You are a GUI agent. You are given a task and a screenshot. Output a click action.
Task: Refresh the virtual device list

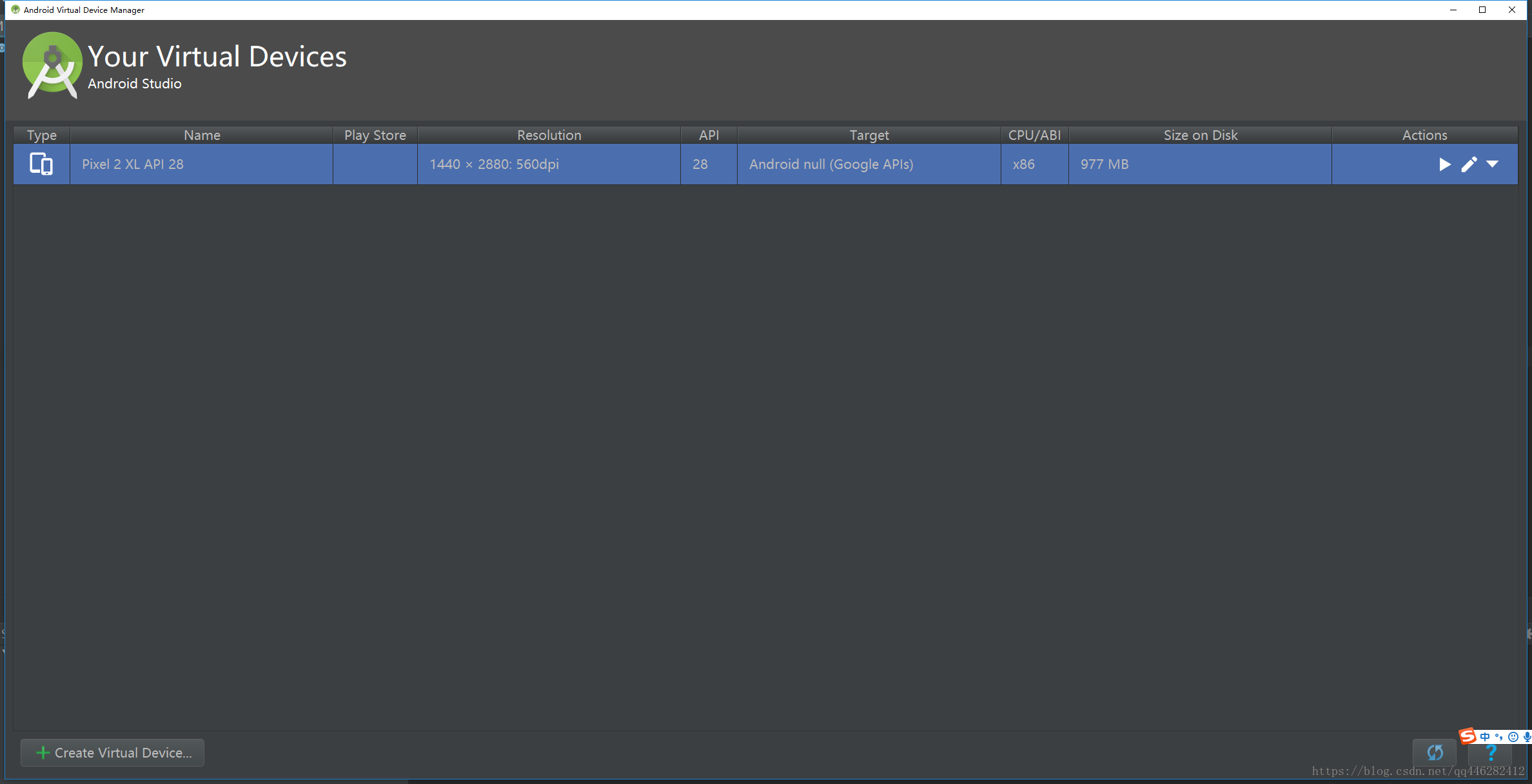tap(1435, 752)
